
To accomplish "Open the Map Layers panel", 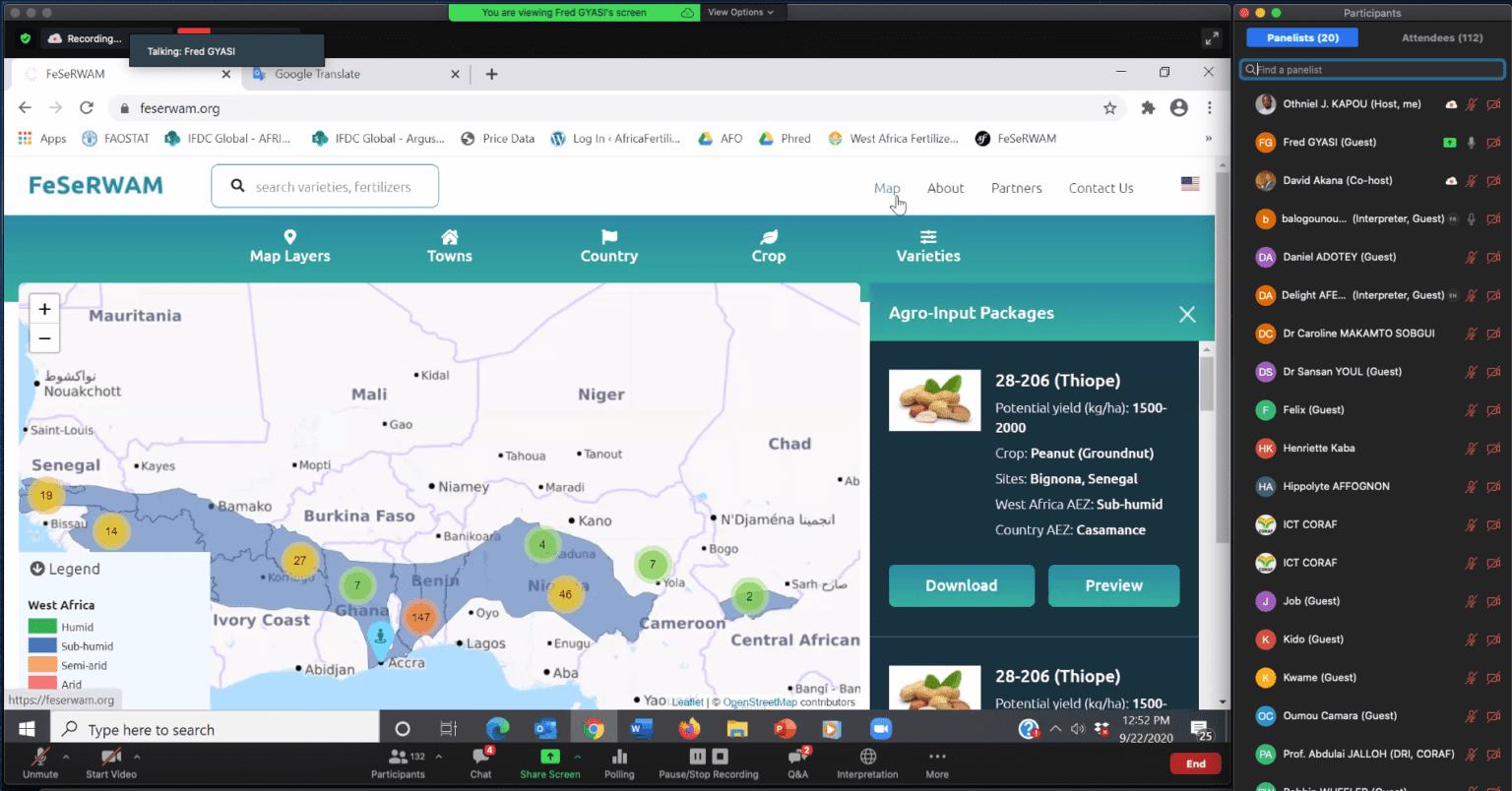I will (x=289, y=245).
